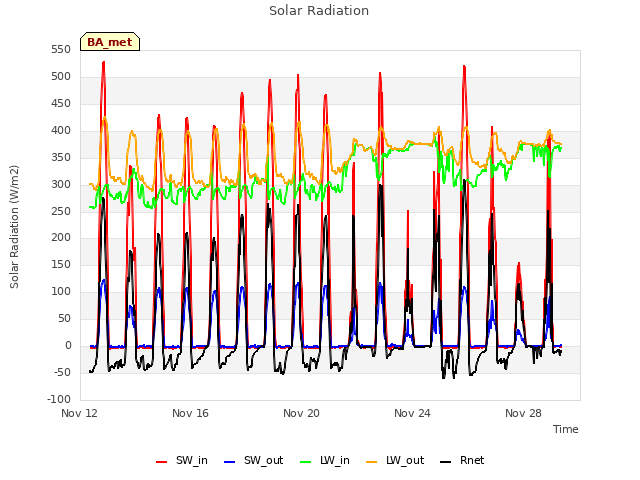Click the 350 y-axis tick label
This screenshot has height=480, width=640.
(x=61, y=158)
